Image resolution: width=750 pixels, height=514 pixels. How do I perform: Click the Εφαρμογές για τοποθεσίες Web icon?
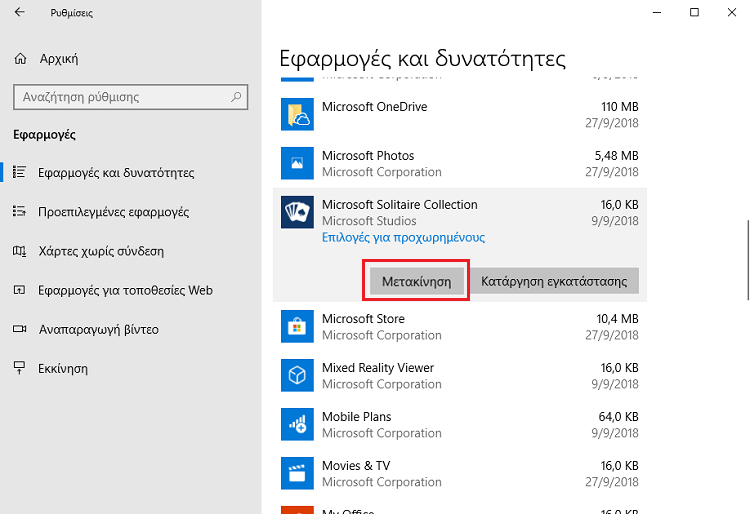coord(19,290)
